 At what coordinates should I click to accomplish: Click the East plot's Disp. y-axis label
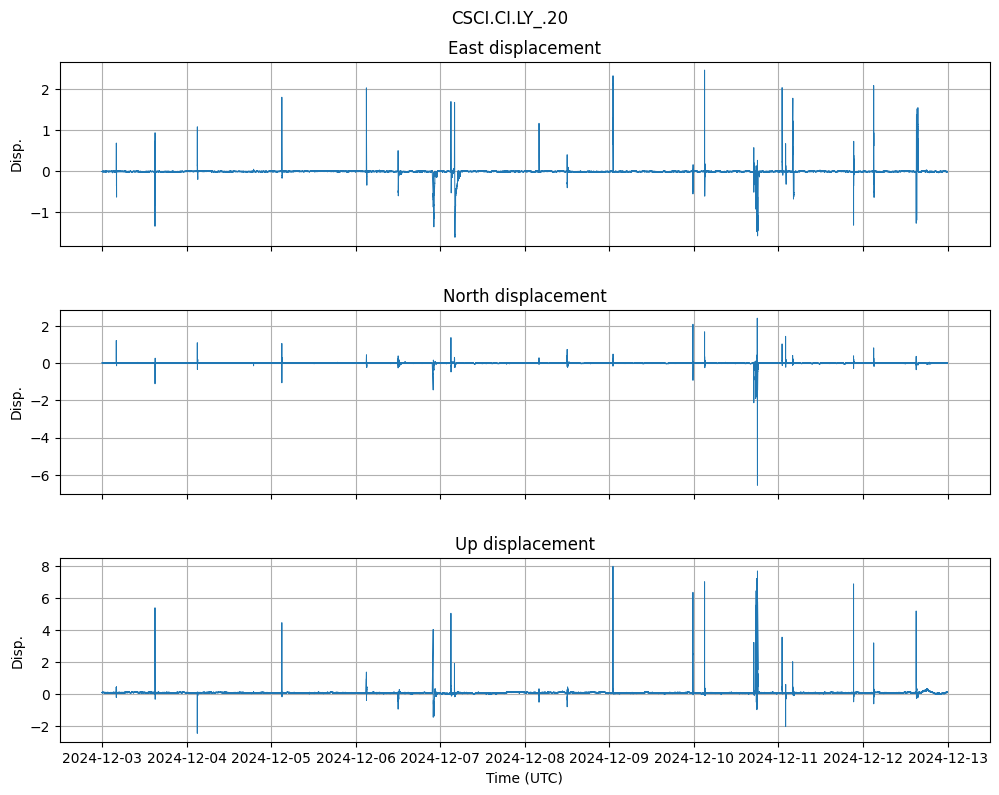coord(17,154)
